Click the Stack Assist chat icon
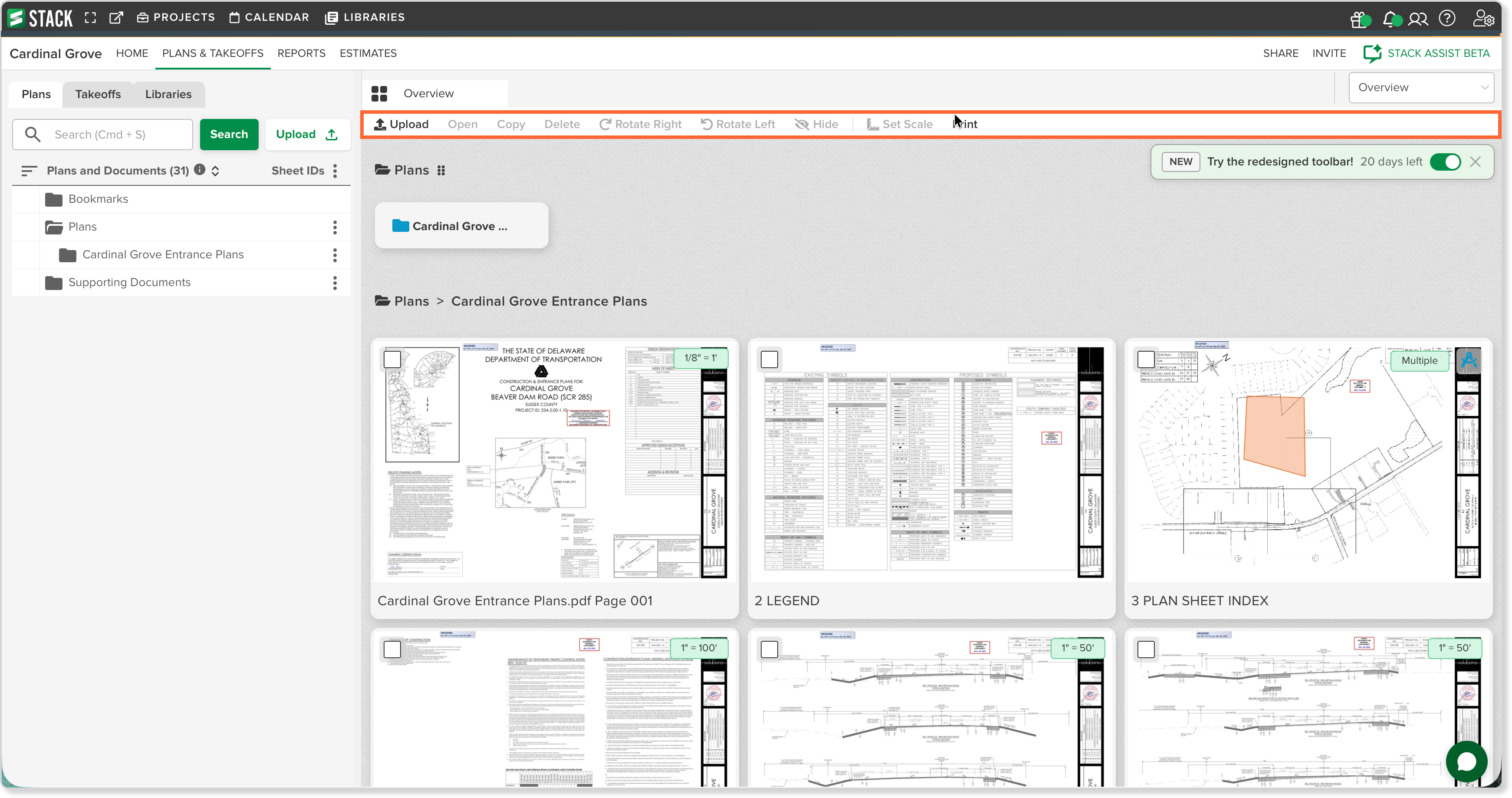 click(x=1372, y=53)
